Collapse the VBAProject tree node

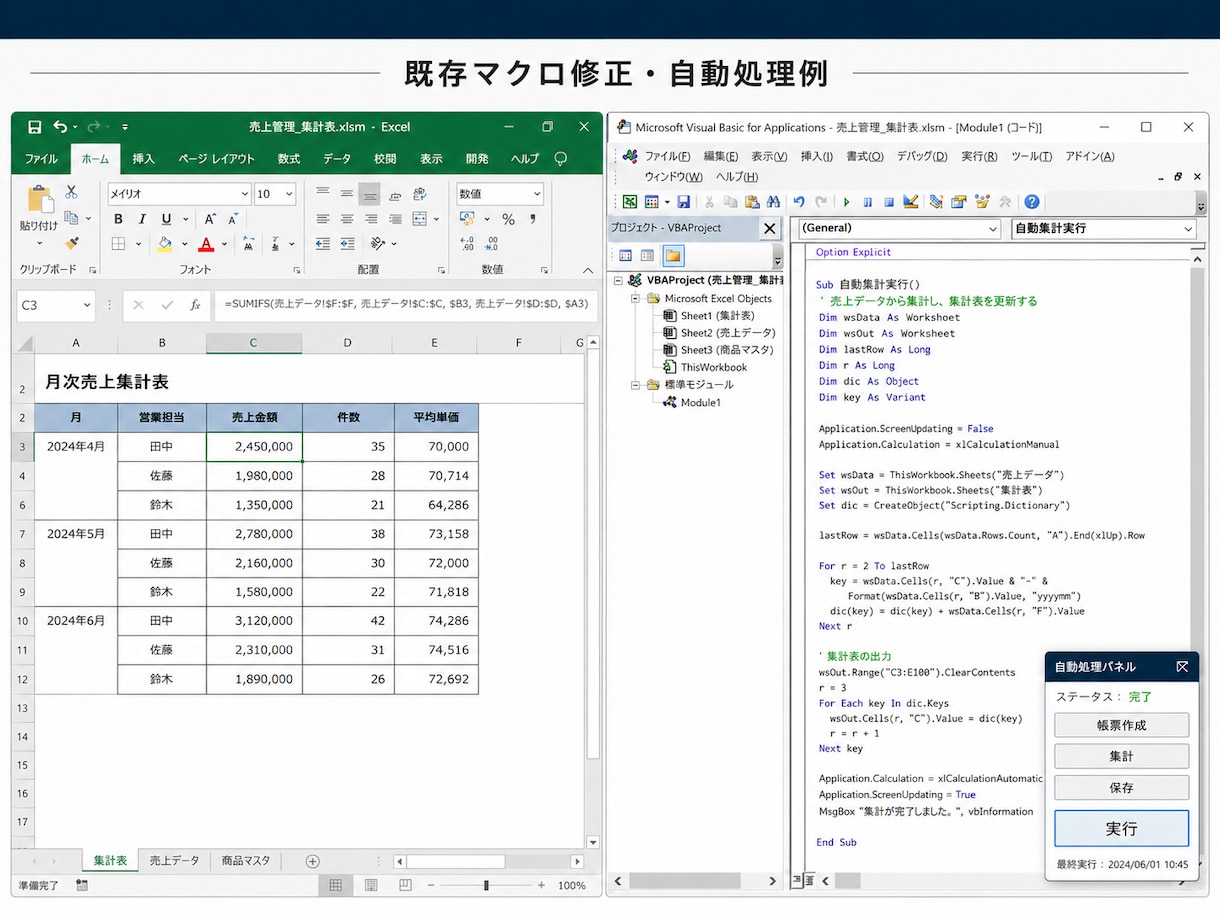pyautogui.click(x=619, y=281)
